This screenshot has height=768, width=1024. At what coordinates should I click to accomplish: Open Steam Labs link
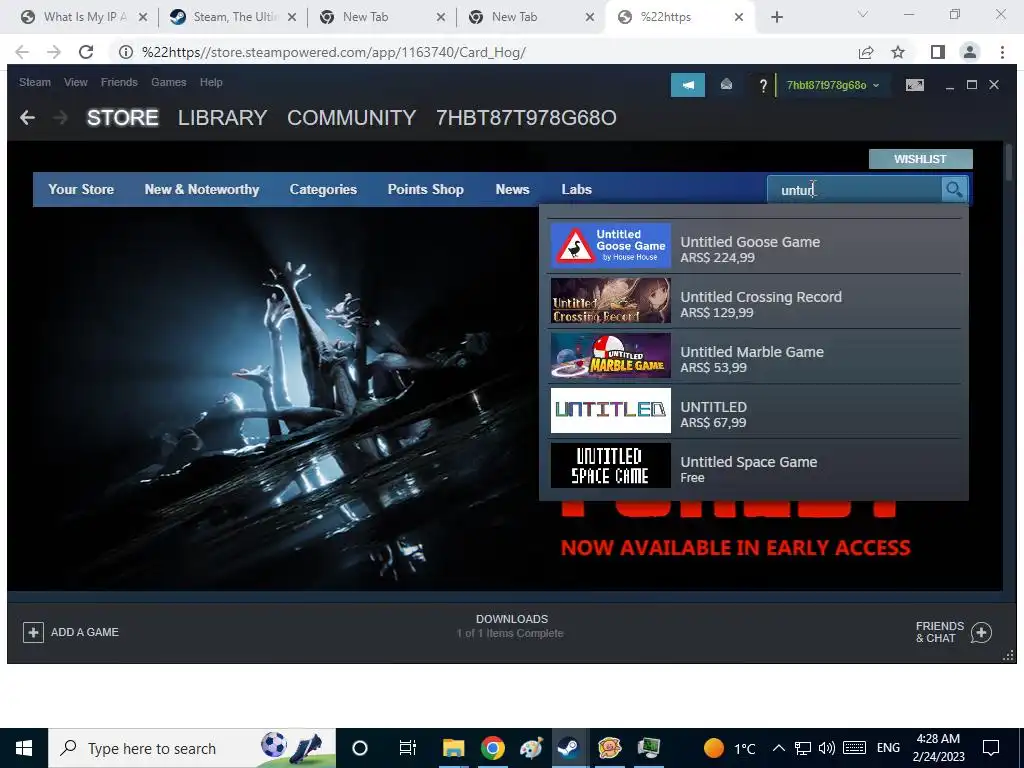point(577,189)
